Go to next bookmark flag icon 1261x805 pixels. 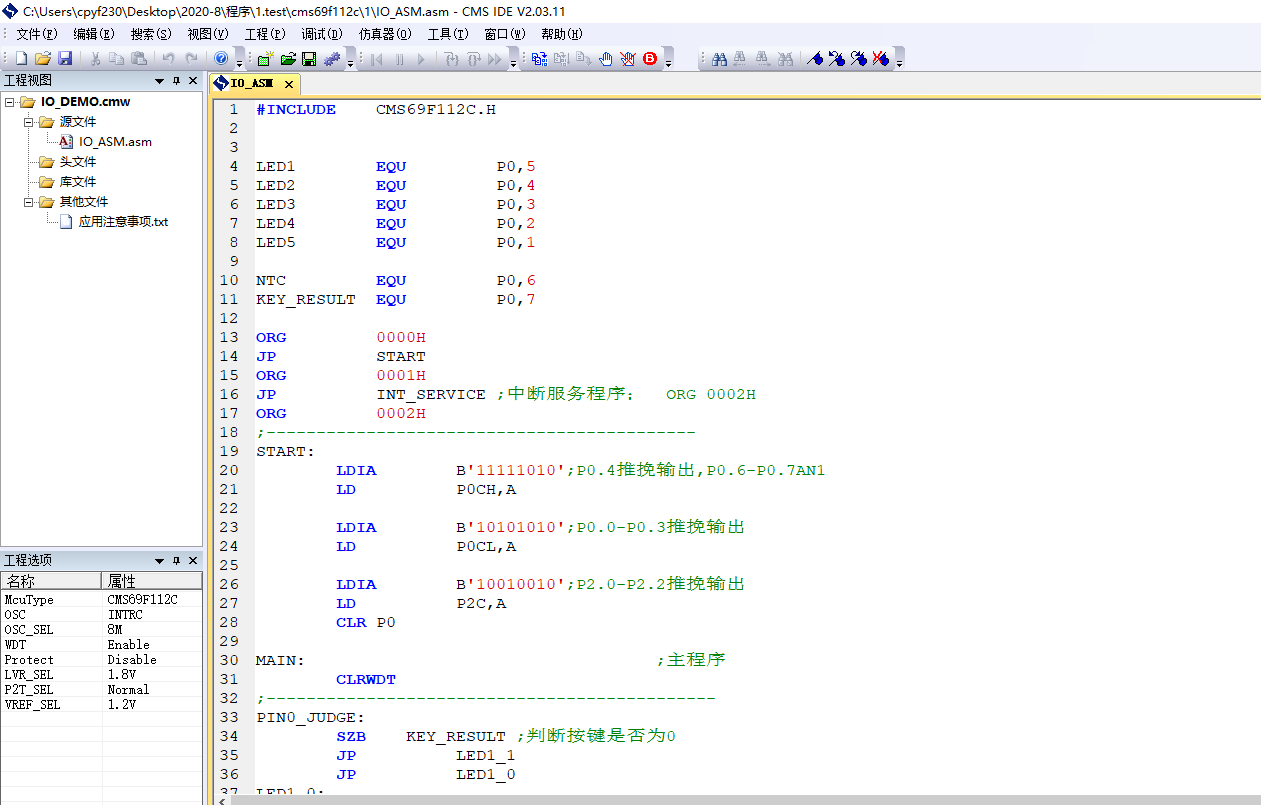(x=859, y=59)
